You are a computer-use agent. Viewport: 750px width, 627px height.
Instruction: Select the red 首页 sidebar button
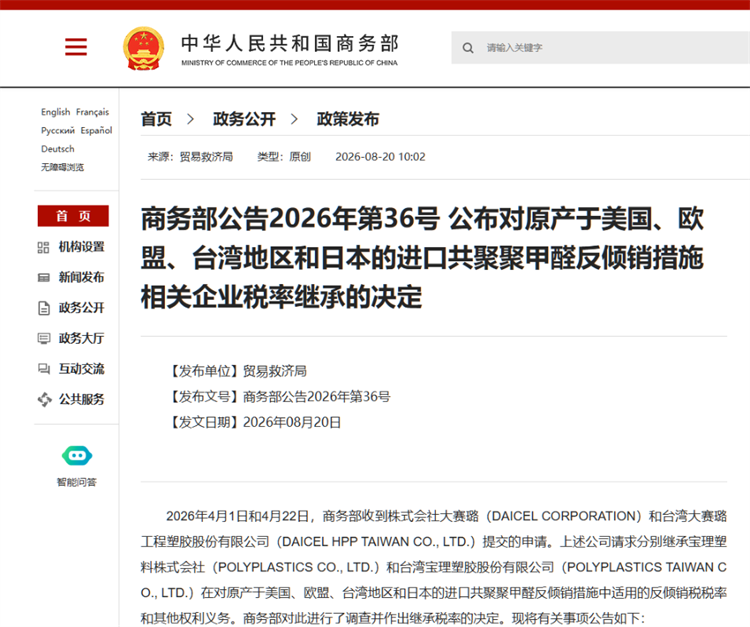tap(73, 216)
